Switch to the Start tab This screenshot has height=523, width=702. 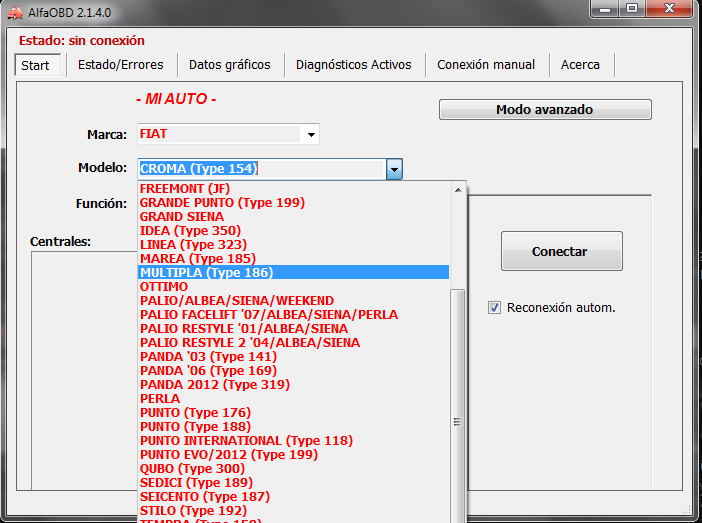[x=38, y=65]
